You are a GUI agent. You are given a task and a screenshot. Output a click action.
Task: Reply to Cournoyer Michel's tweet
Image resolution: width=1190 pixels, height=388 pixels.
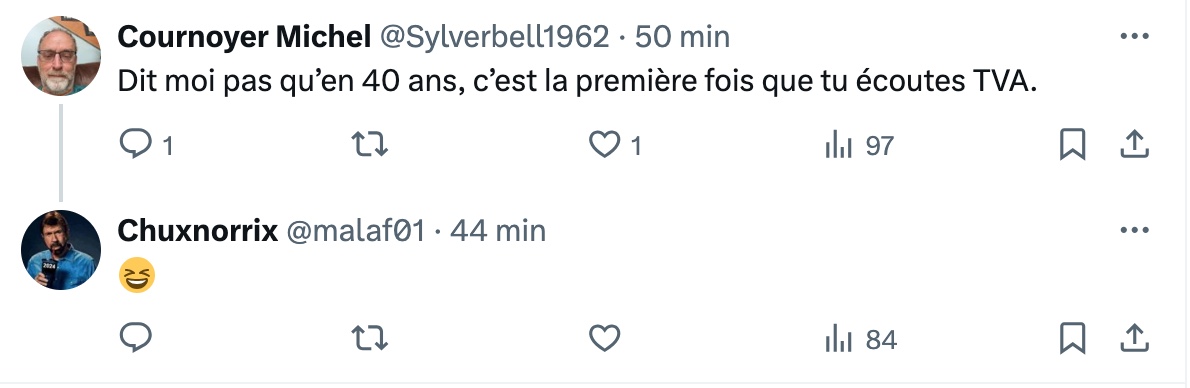[x=146, y=144]
